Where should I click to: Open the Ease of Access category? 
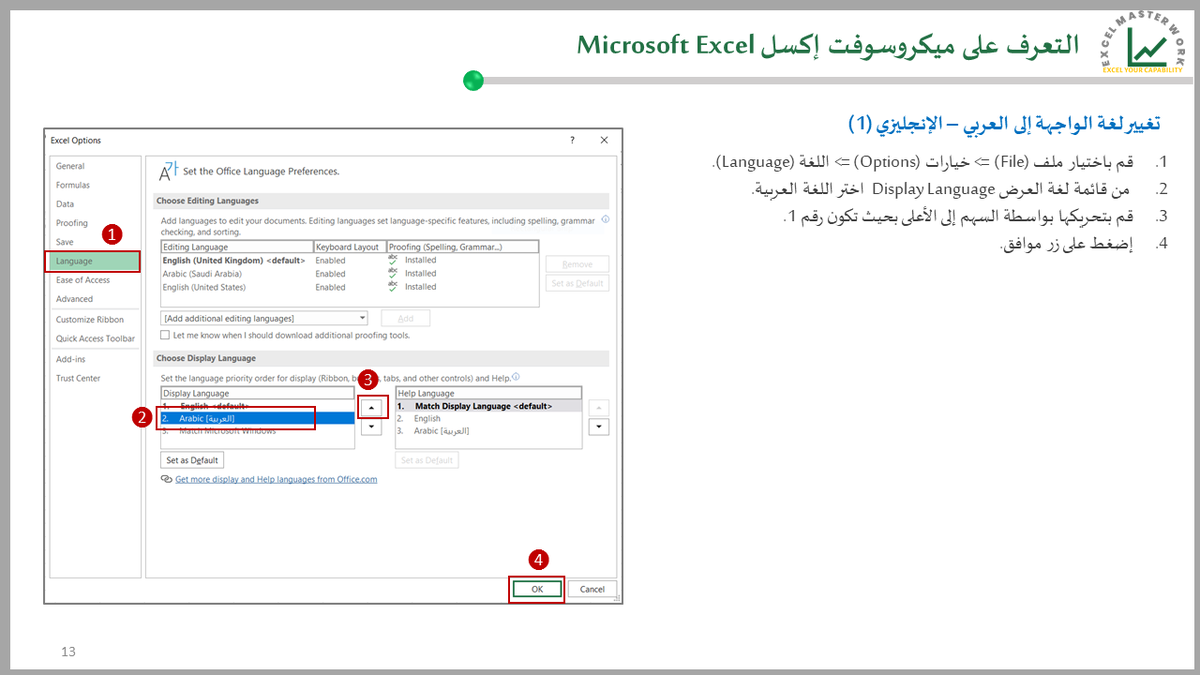pyautogui.click(x=95, y=280)
